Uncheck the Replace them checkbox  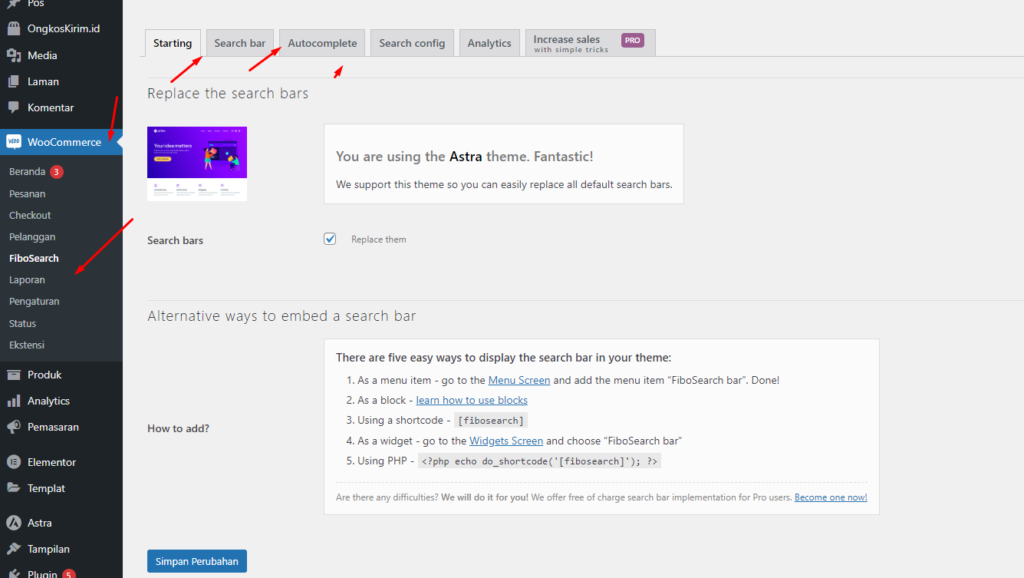click(330, 239)
